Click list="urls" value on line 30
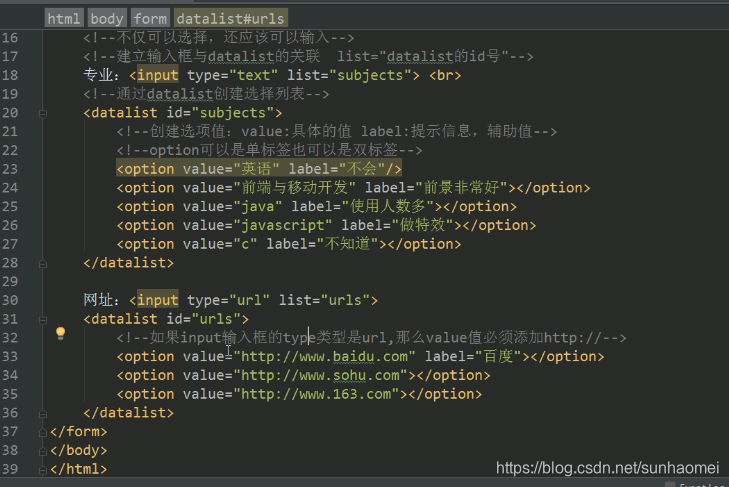Image resolution: width=729 pixels, height=487 pixels. pos(345,300)
